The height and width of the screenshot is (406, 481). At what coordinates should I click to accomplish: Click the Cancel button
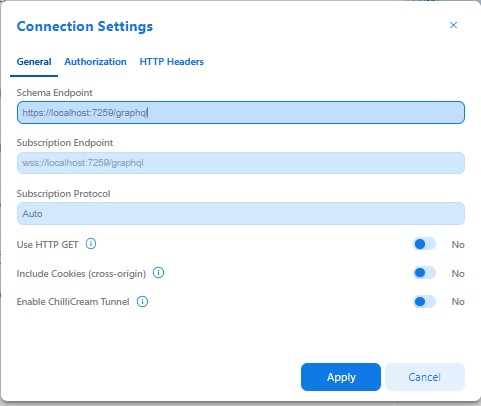click(425, 377)
